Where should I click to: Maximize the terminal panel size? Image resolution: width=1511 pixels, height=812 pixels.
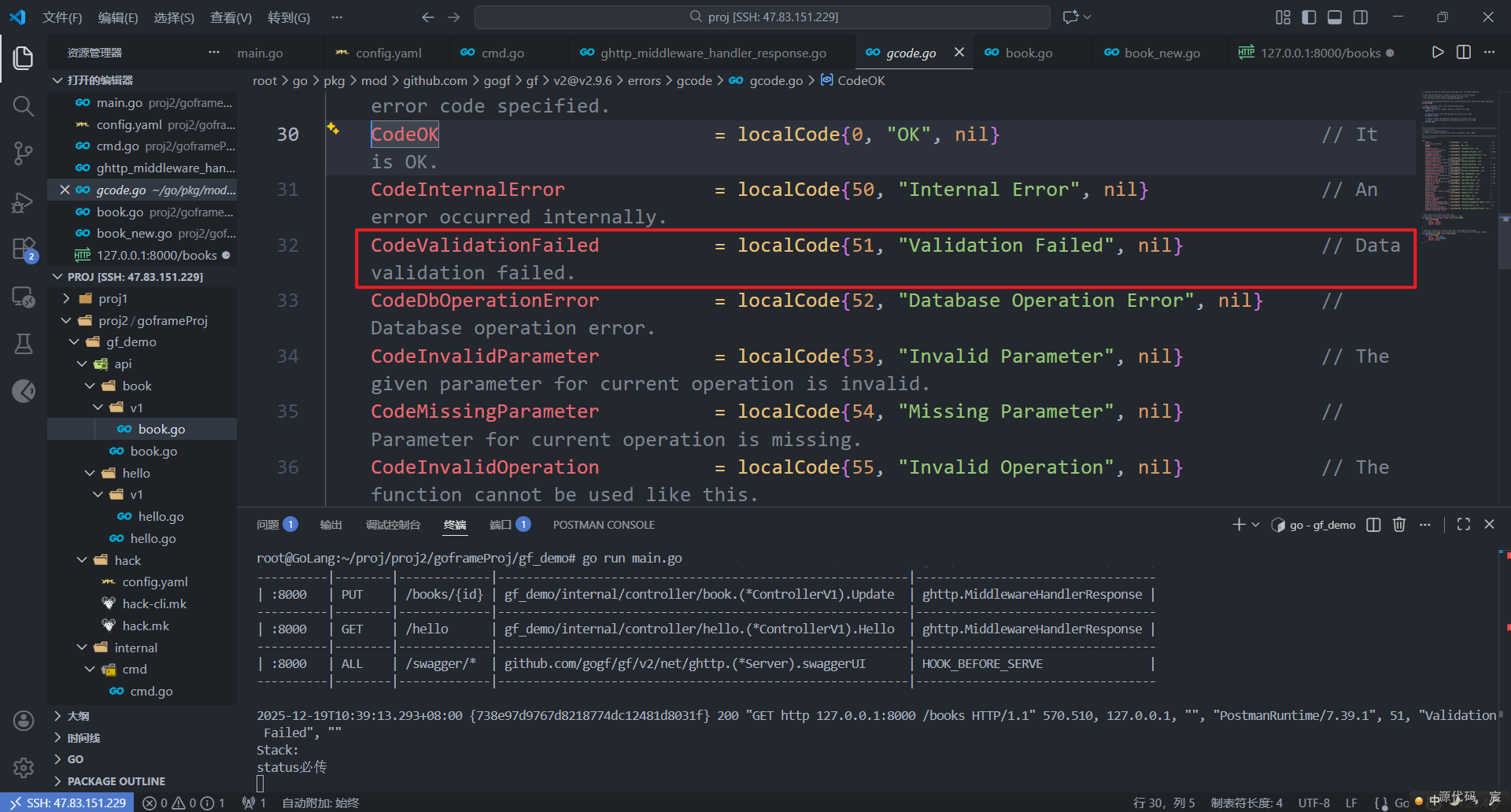[x=1464, y=525]
